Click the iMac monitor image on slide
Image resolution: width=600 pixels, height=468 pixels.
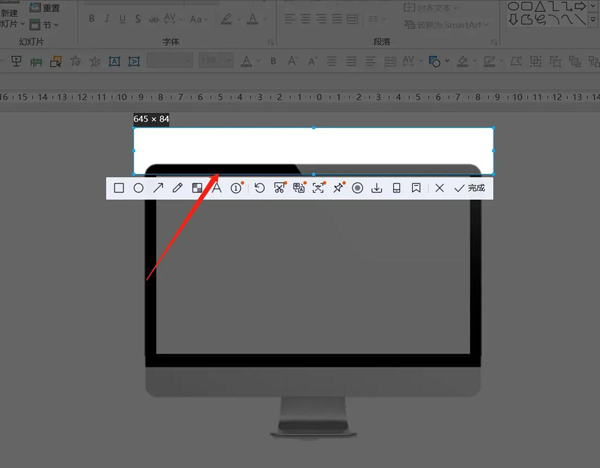[x=313, y=302]
